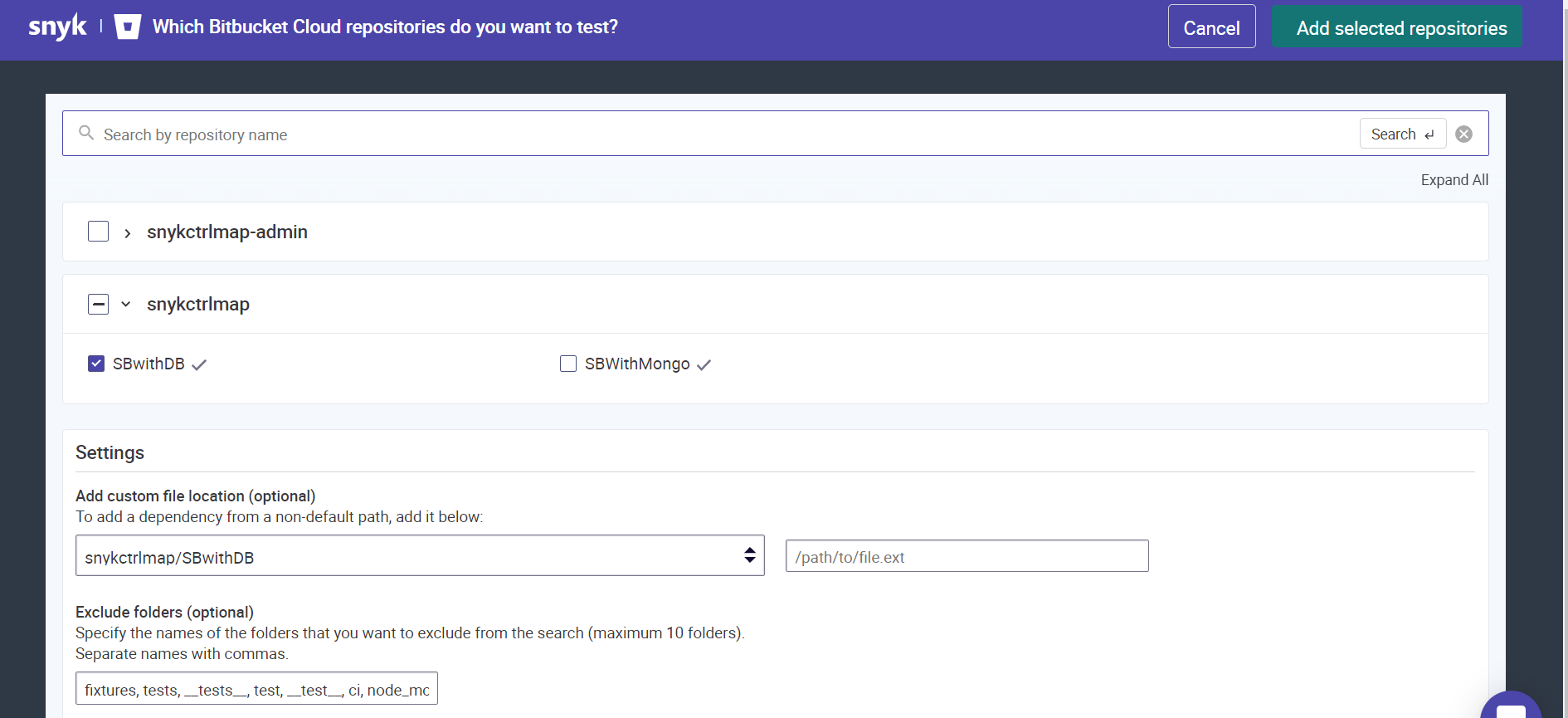Click Expand All link
Image resolution: width=1568 pixels, height=718 pixels.
[1454, 180]
